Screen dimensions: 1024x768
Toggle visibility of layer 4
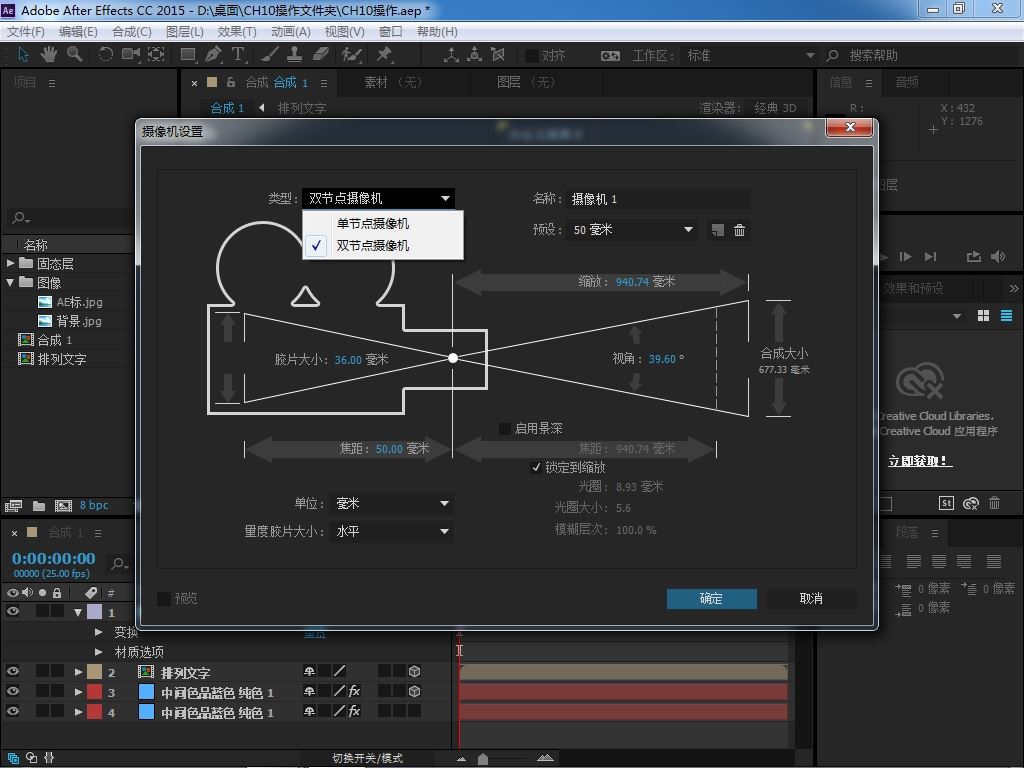(12, 711)
